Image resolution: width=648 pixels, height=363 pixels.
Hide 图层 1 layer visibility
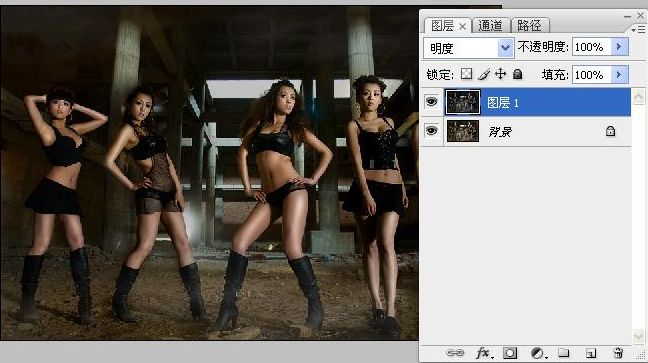coord(431,101)
